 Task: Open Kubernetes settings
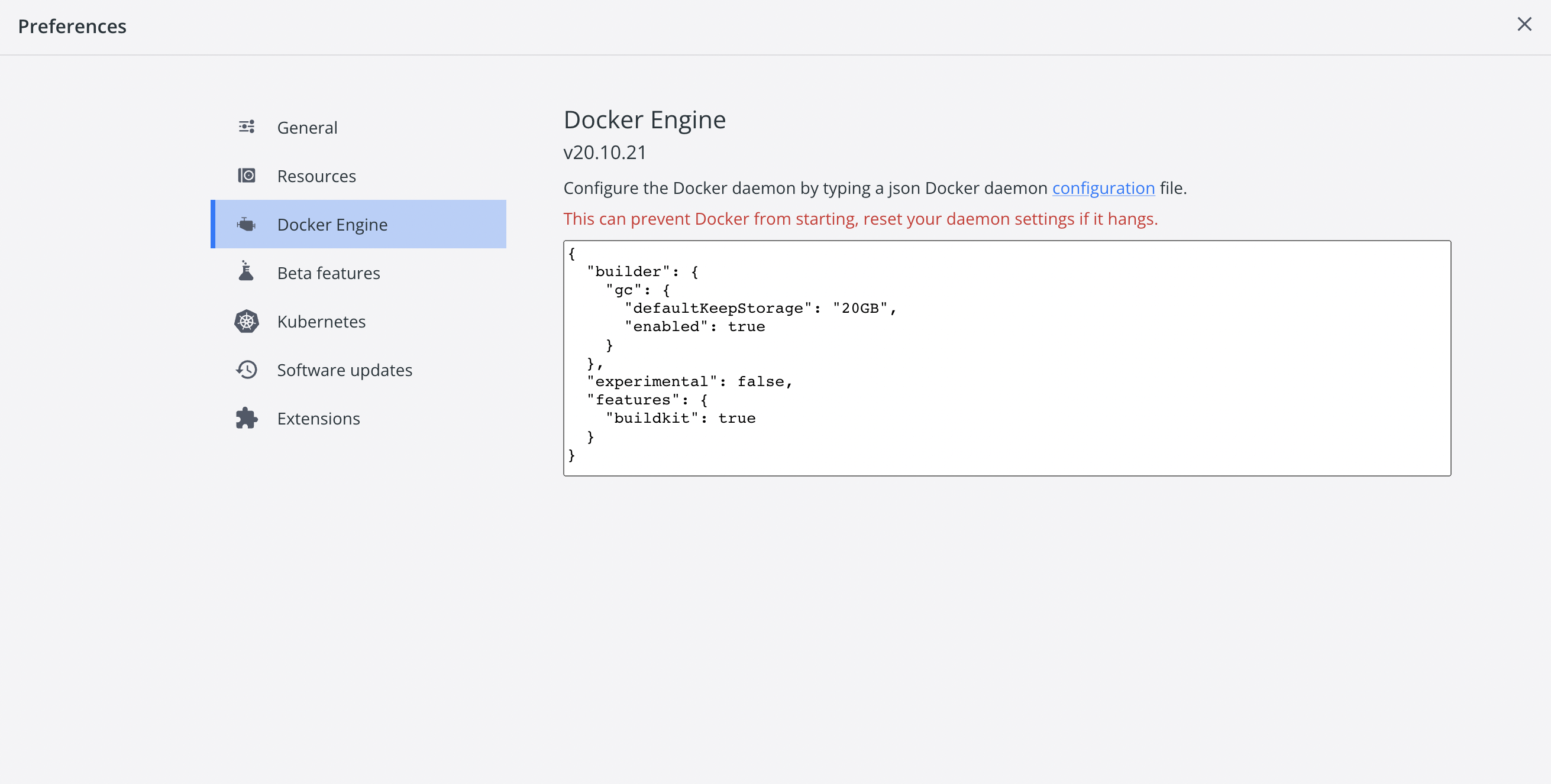(321, 321)
